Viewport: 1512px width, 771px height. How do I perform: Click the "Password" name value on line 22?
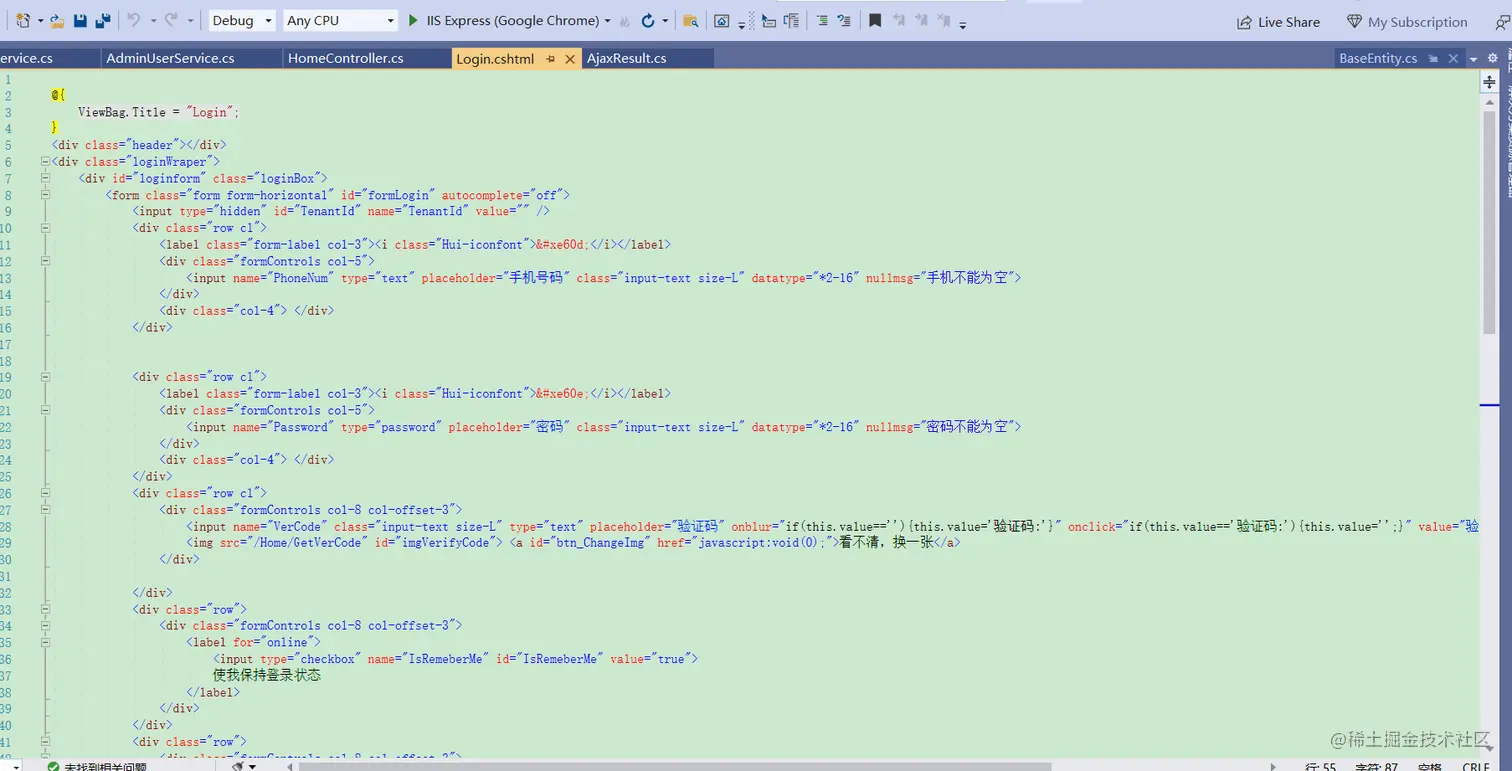pos(299,427)
